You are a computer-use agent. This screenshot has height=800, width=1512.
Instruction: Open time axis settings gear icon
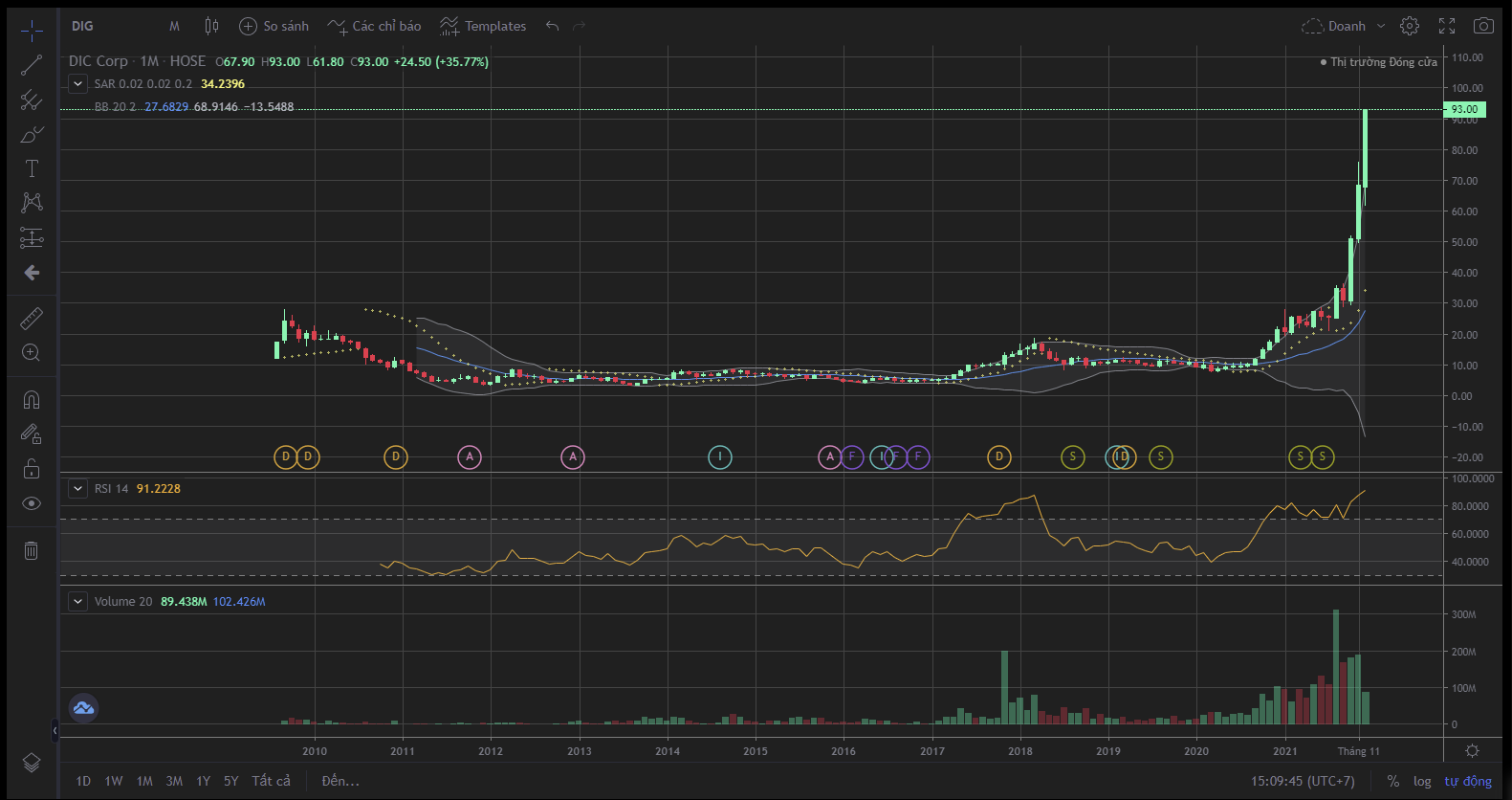click(x=1473, y=750)
